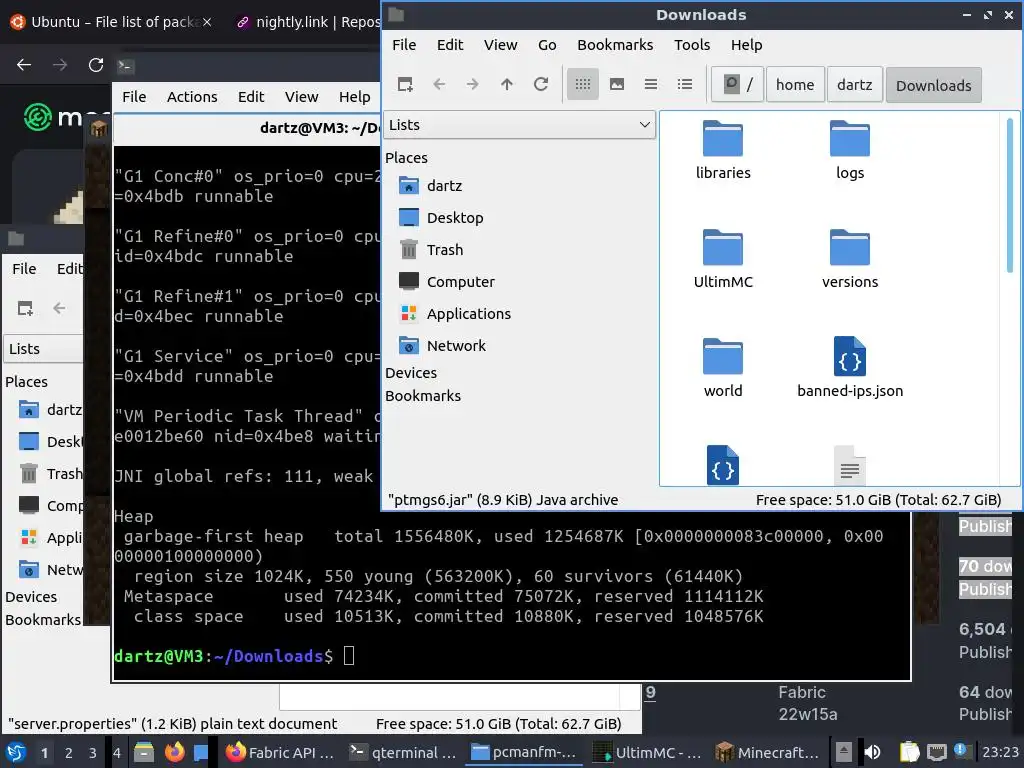Switch to Fabric API Firefox taskbar item

(280, 752)
